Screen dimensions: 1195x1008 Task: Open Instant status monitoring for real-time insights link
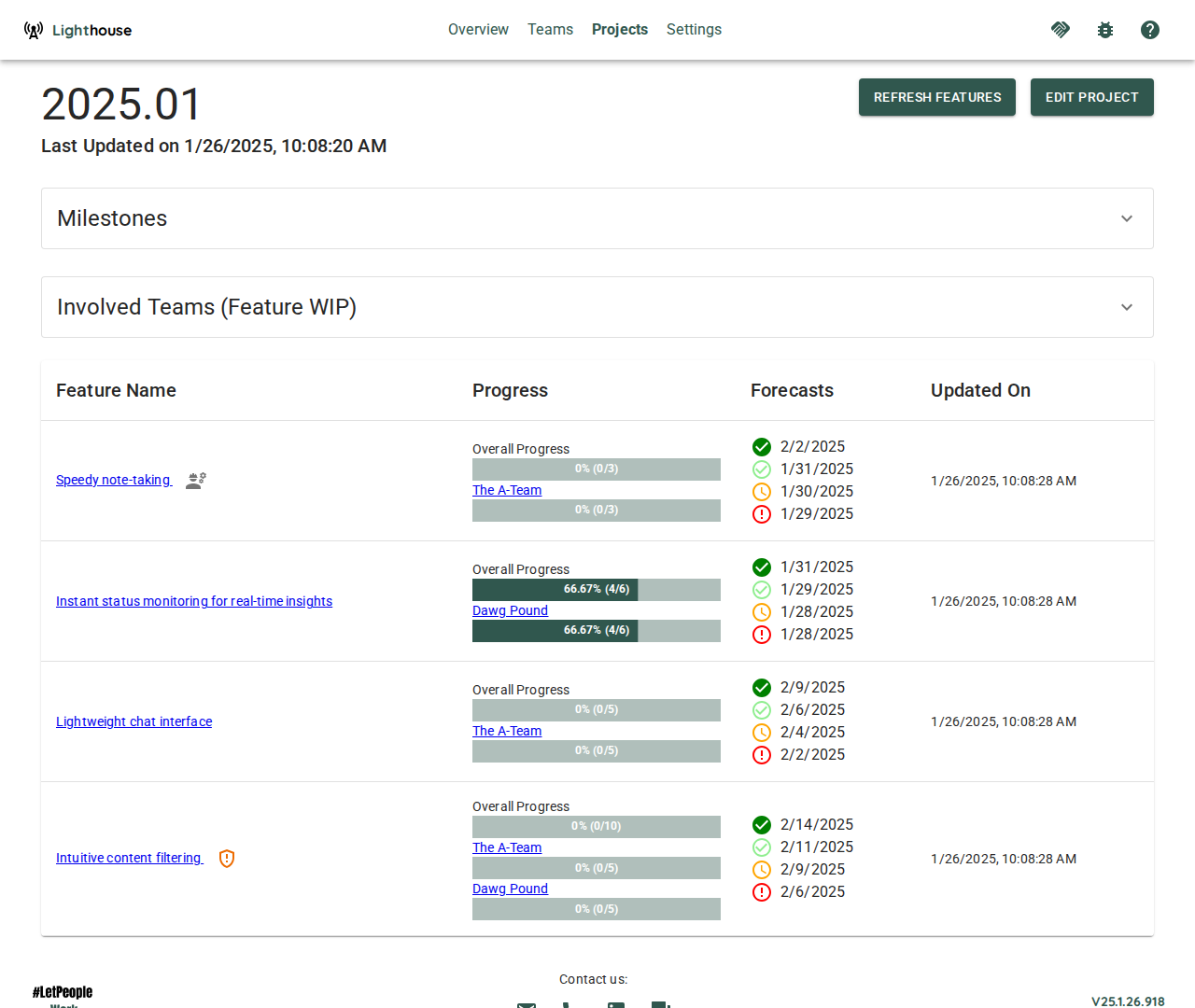point(194,601)
